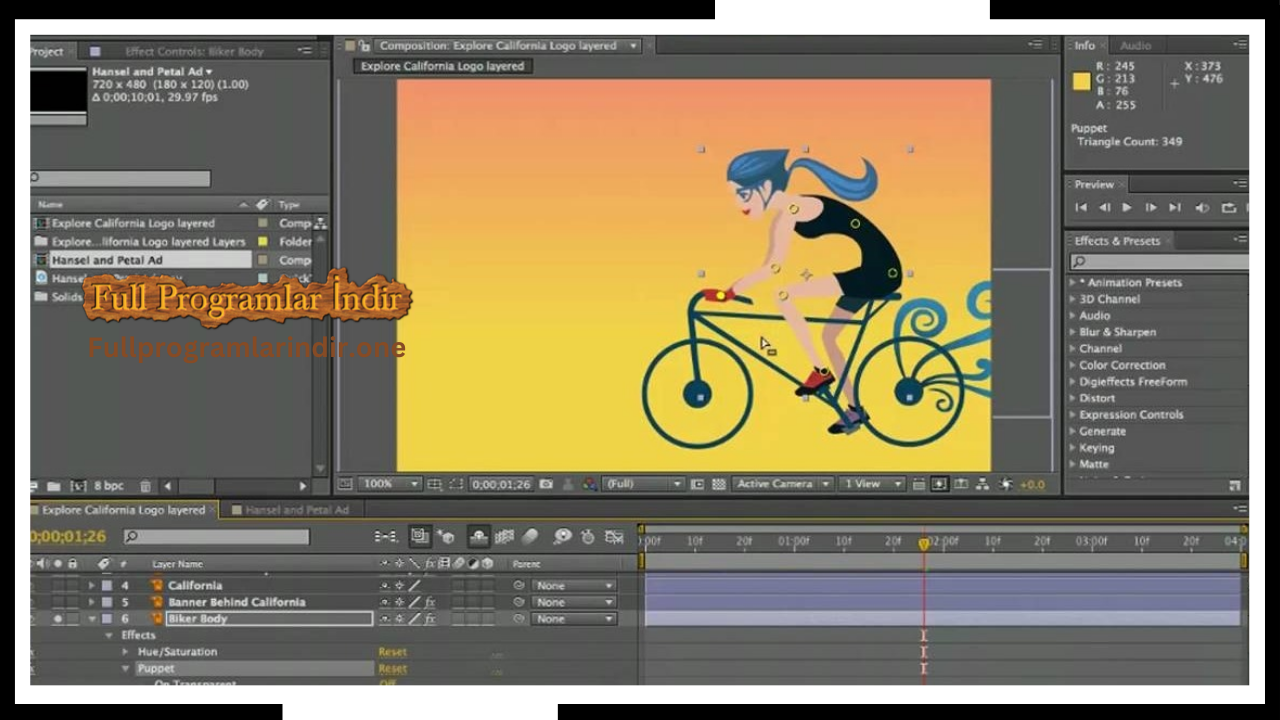Open the grid and guide options icon
The width and height of the screenshot is (1280, 720).
[x=434, y=484]
